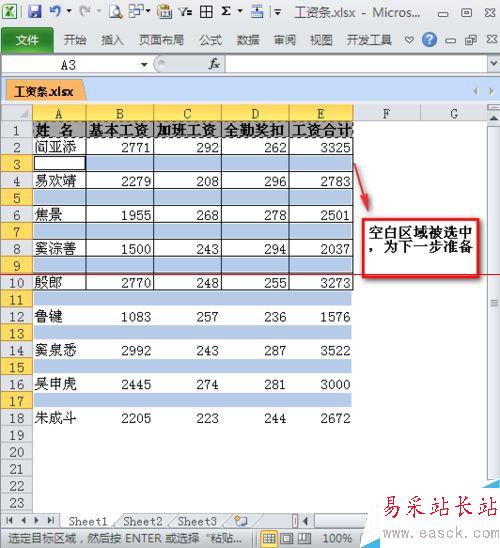Click the Name Box showing A3
The height and width of the screenshot is (548, 500).
[68, 65]
